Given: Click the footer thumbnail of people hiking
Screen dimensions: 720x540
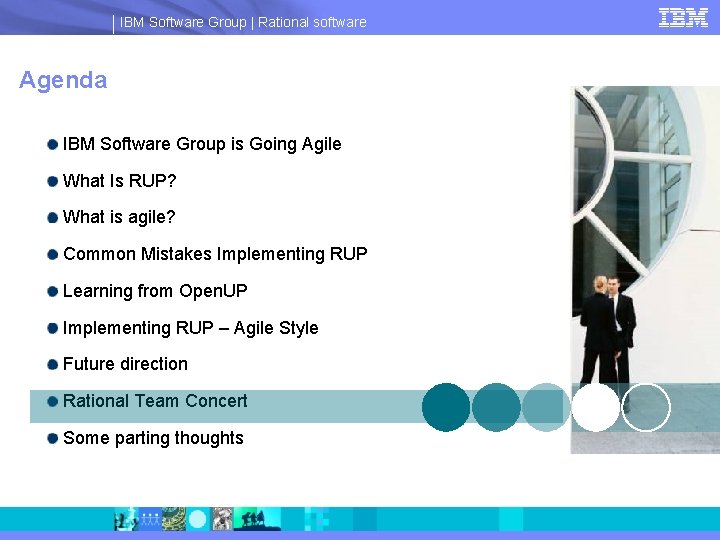Looking at the screenshot, I should coord(257,519).
